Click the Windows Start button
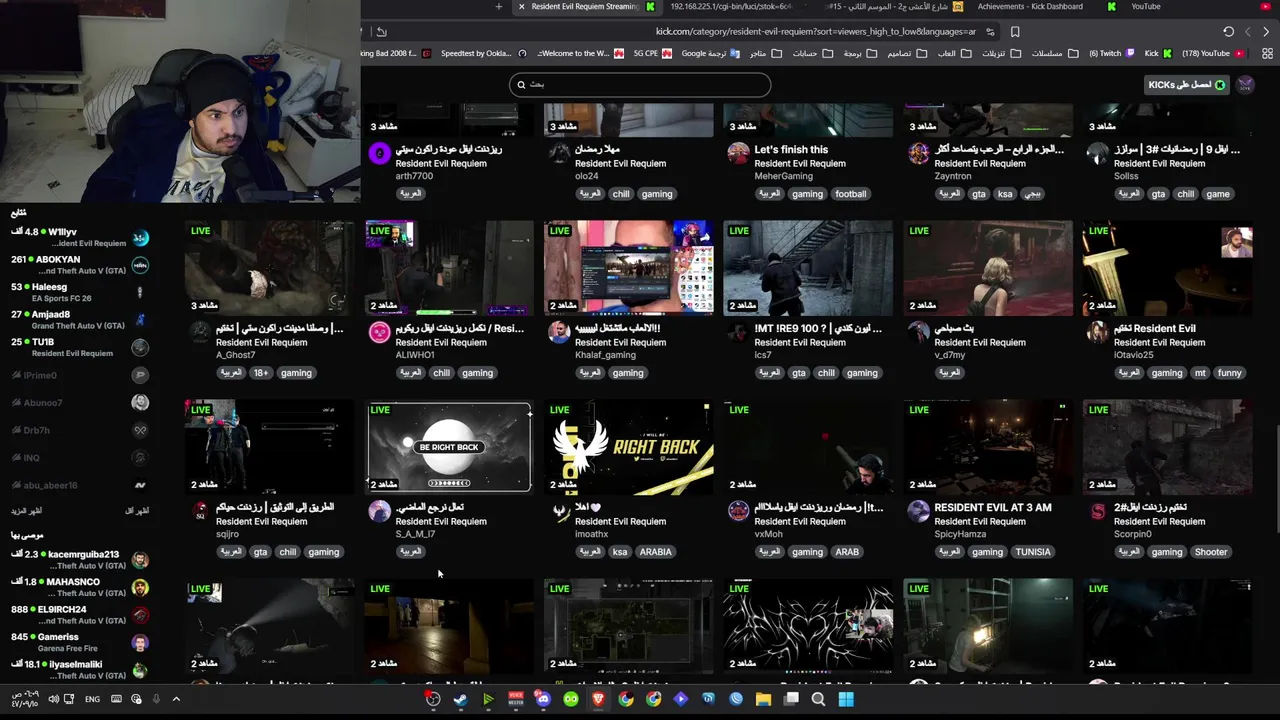 coord(846,699)
